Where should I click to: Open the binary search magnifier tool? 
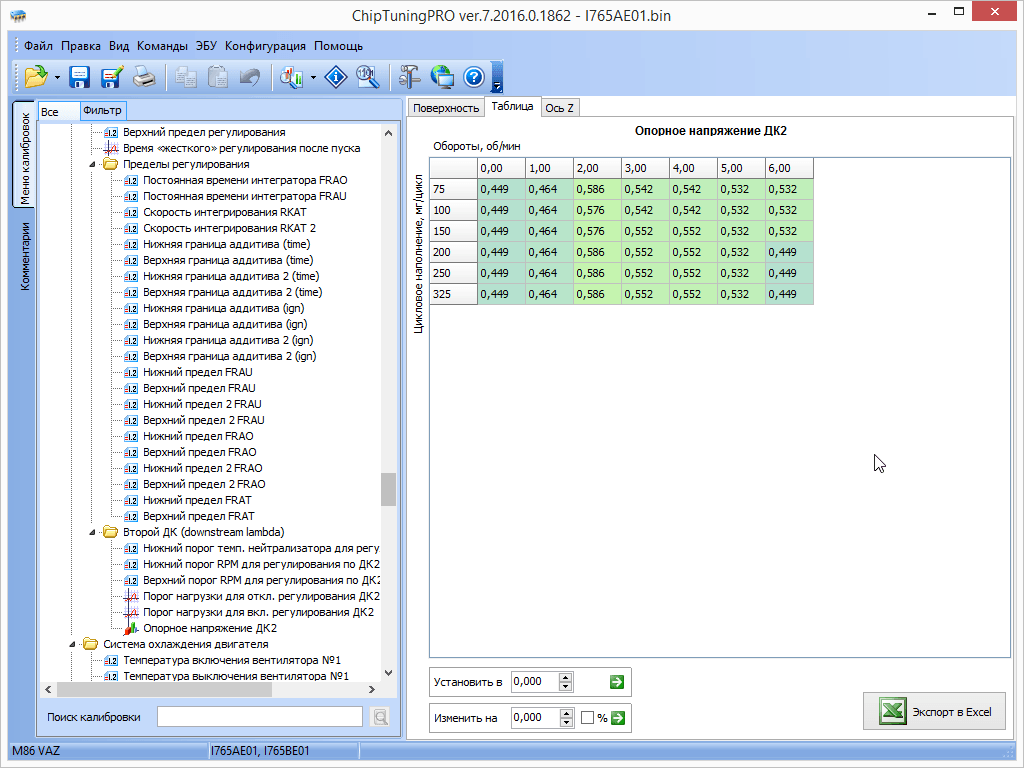click(368, 77)
